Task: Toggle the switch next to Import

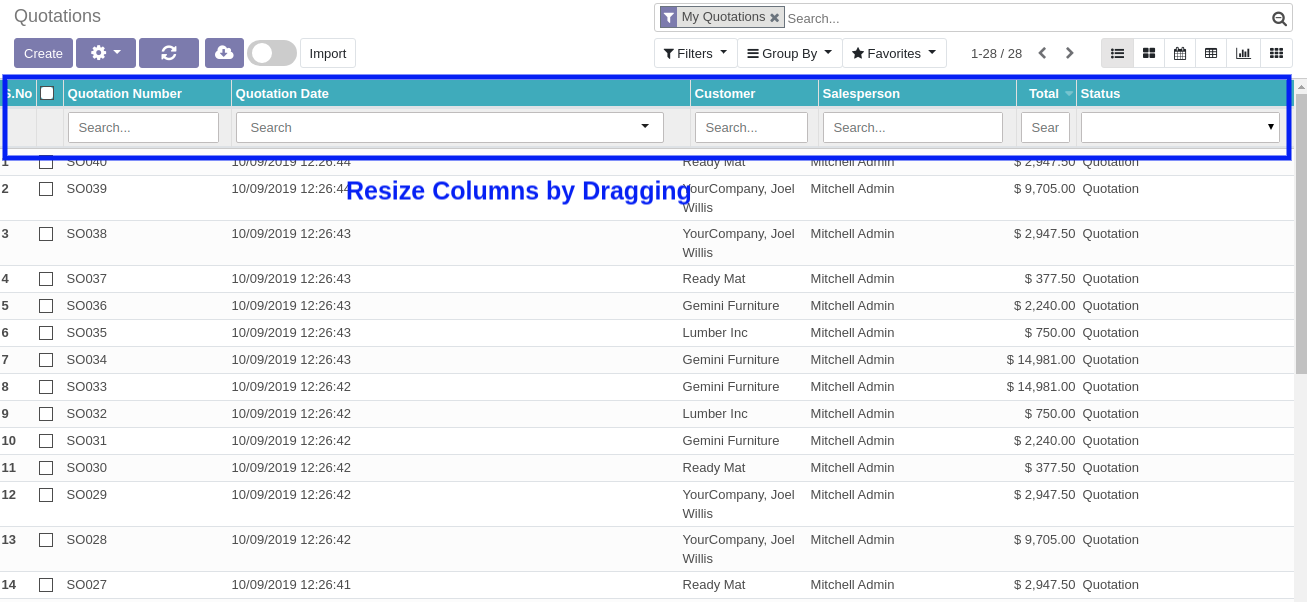Action: [271, 53]
